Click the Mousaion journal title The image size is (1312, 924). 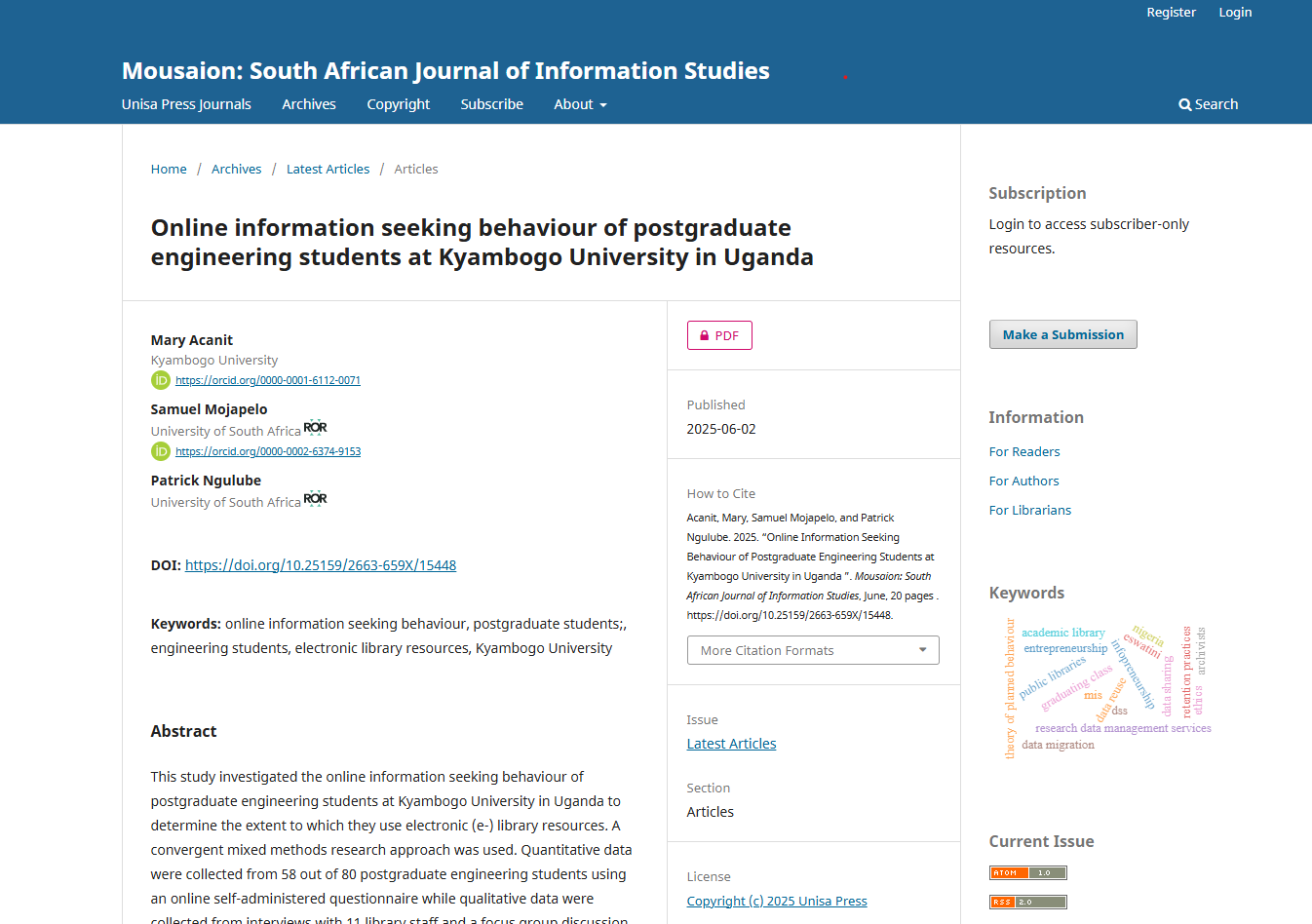tap(445, 71)
